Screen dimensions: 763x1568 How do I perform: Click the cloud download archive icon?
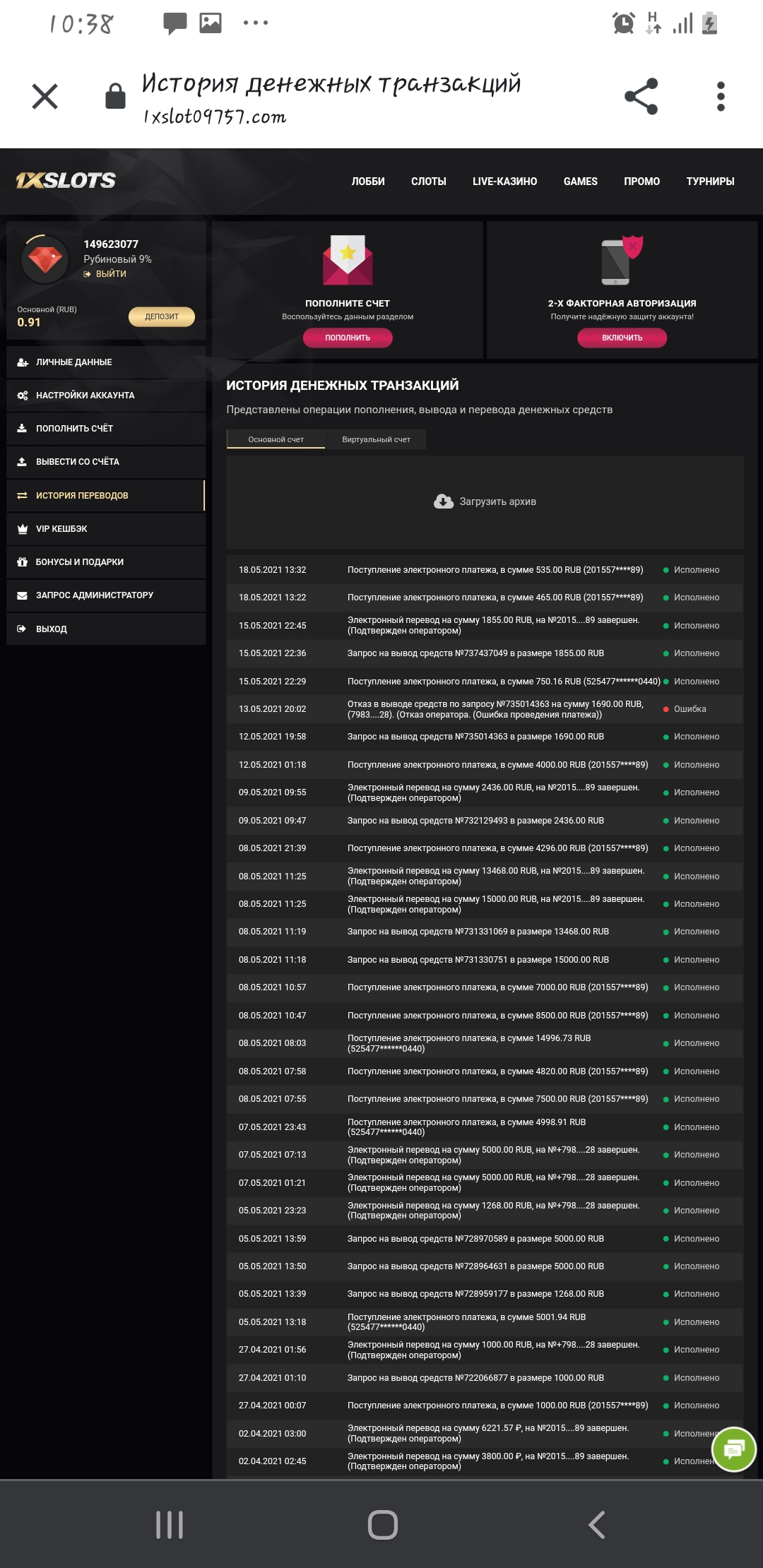444,501
